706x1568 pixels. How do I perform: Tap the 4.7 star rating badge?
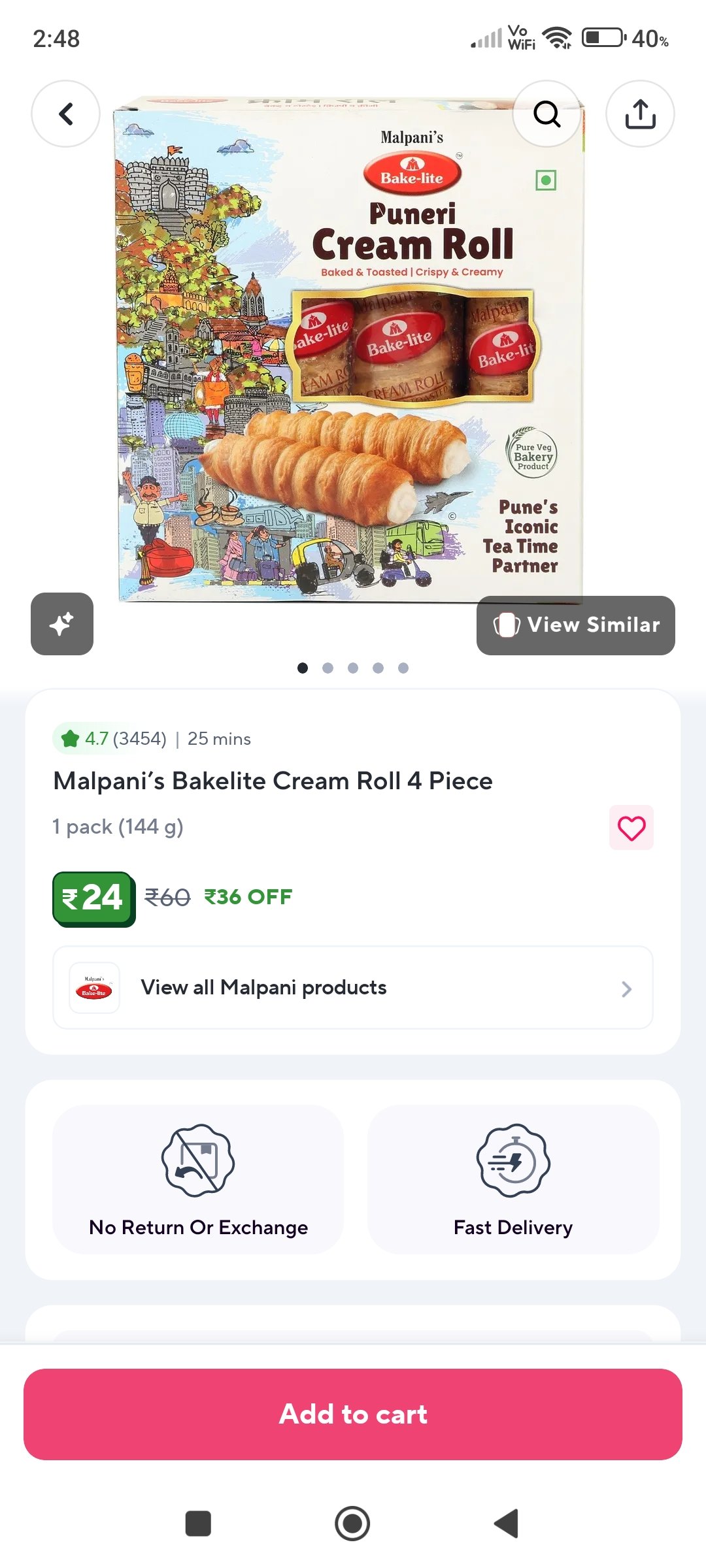point(110,739)
